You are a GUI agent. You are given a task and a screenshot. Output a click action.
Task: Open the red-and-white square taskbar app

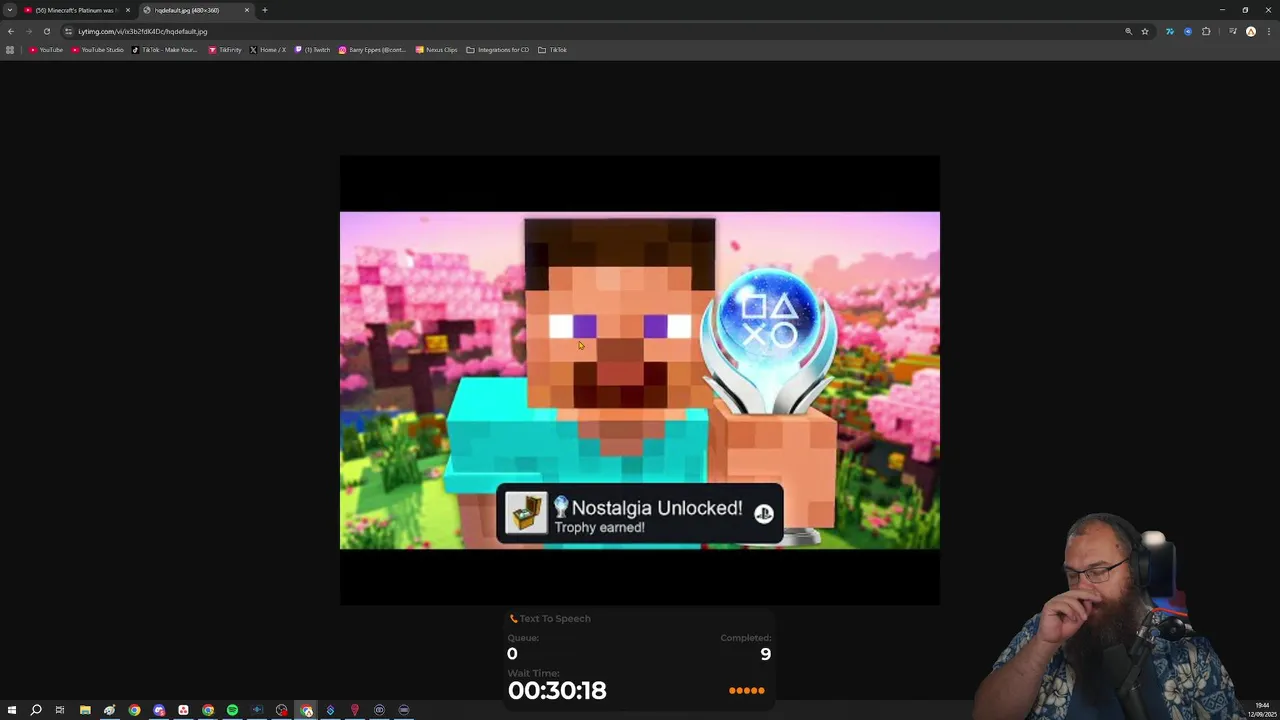click(x=183, y=710)
